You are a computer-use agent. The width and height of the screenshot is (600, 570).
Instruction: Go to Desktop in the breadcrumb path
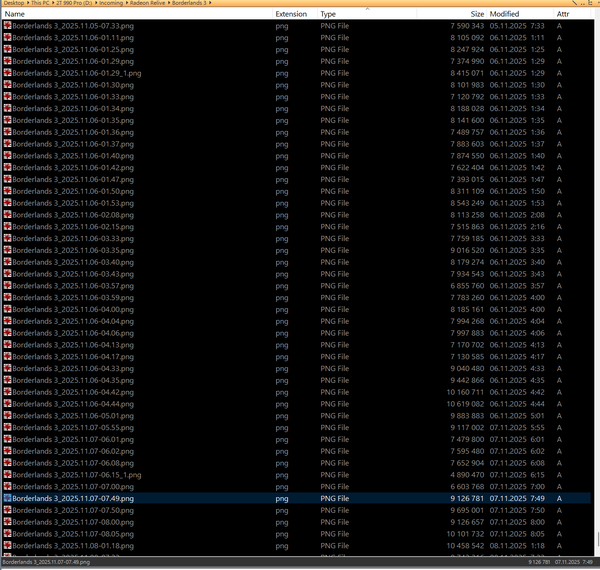click(x=14, y=3)
